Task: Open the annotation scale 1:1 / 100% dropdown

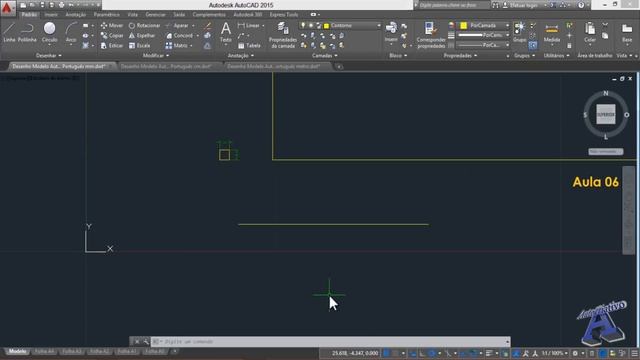Action: pyautogui.click(x=555, y=353)
